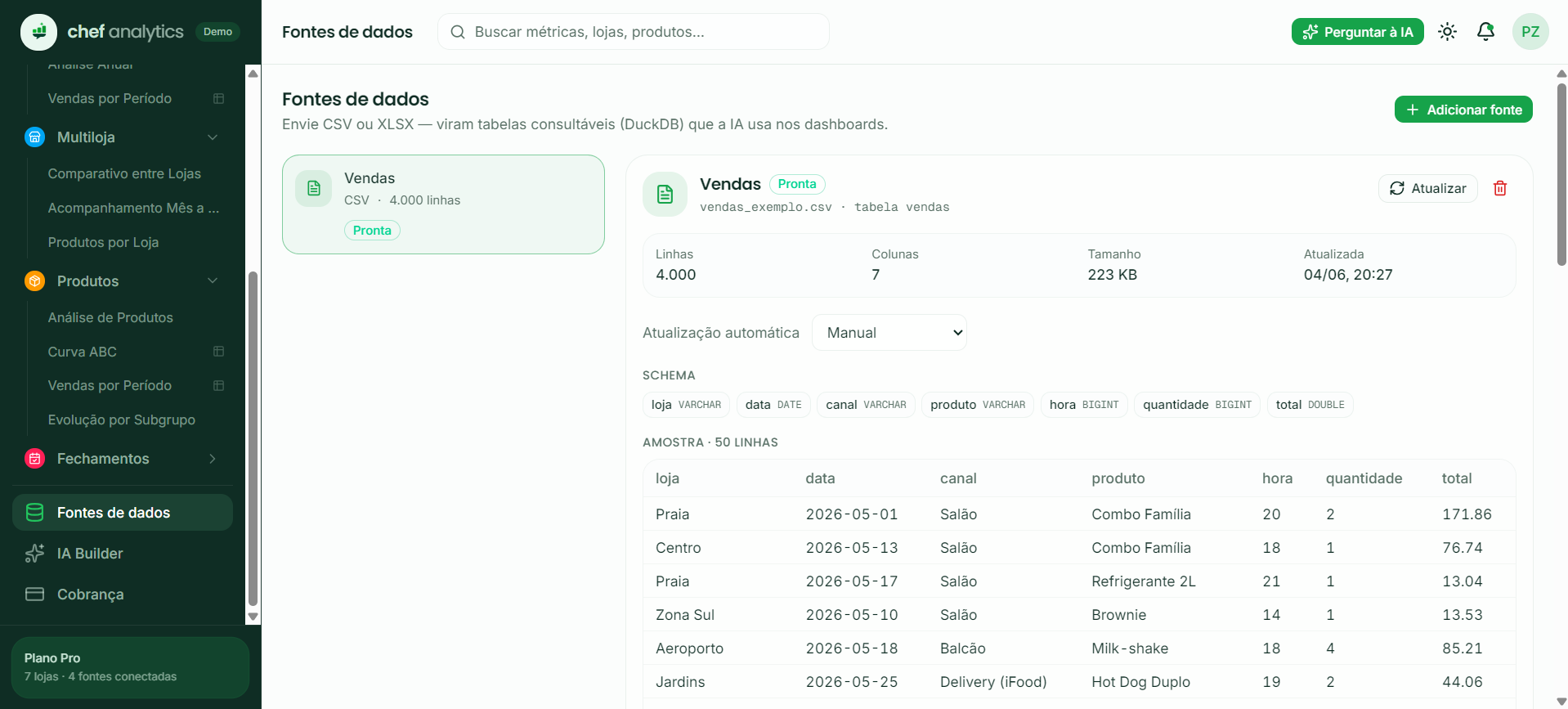The image size is (1568, 709).
Task: Open the Atualização automática Manual dropdown
Action: click(x=889, y=333)
